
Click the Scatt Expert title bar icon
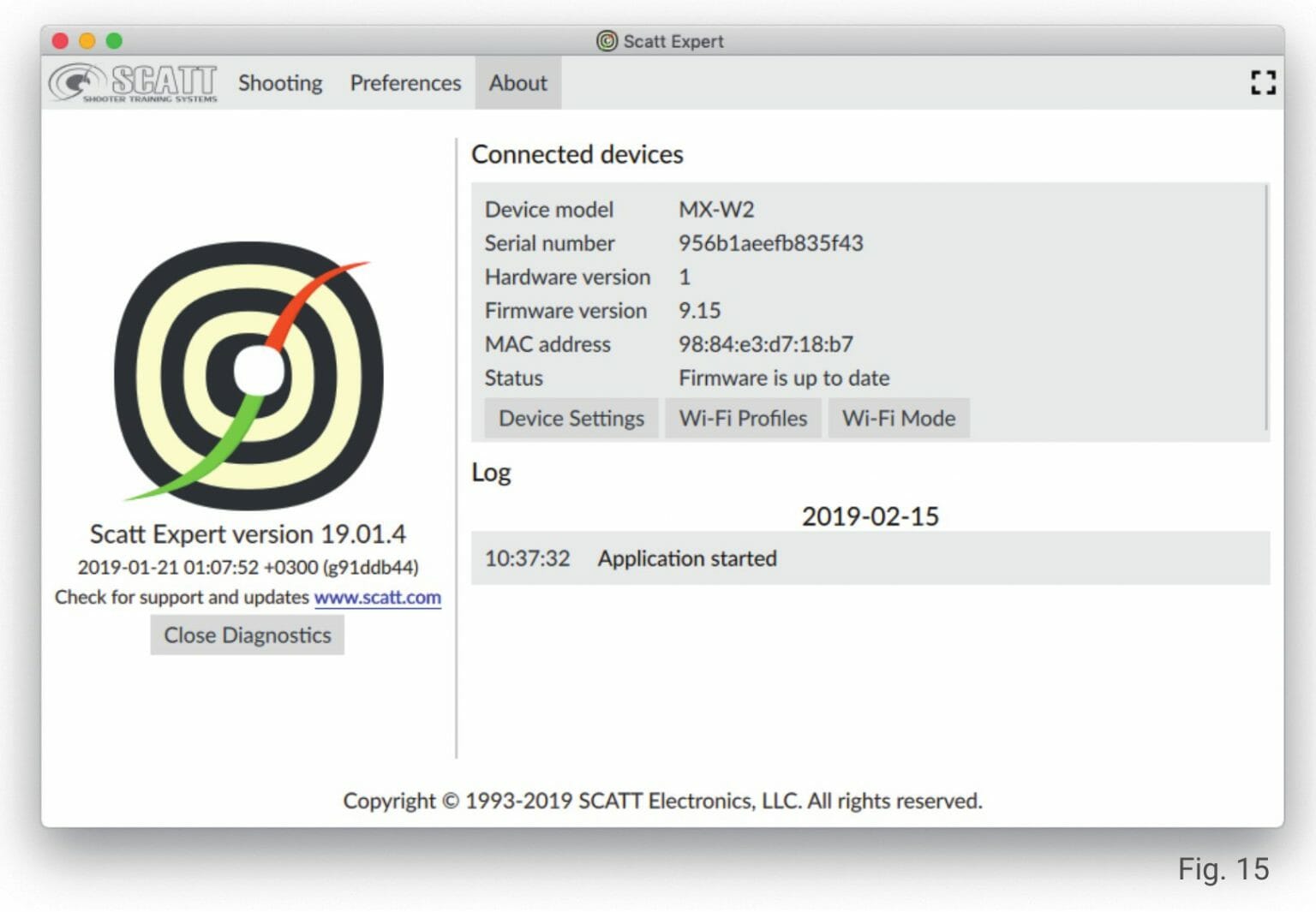(x=607, y=41)
